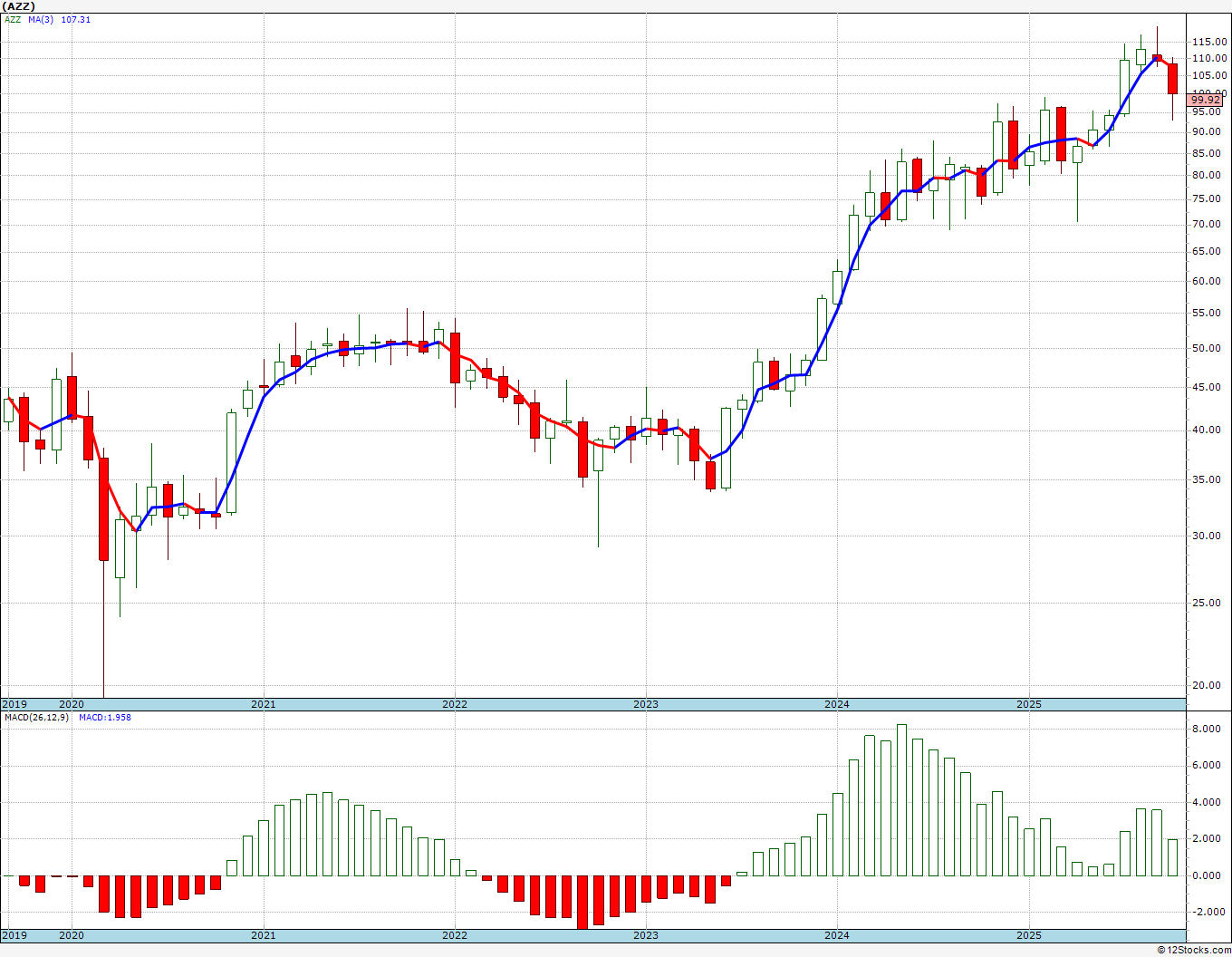This screenshot has height=957, width=1232.
Task: Select 2021 on the price chart time axis
Action: 263,704
